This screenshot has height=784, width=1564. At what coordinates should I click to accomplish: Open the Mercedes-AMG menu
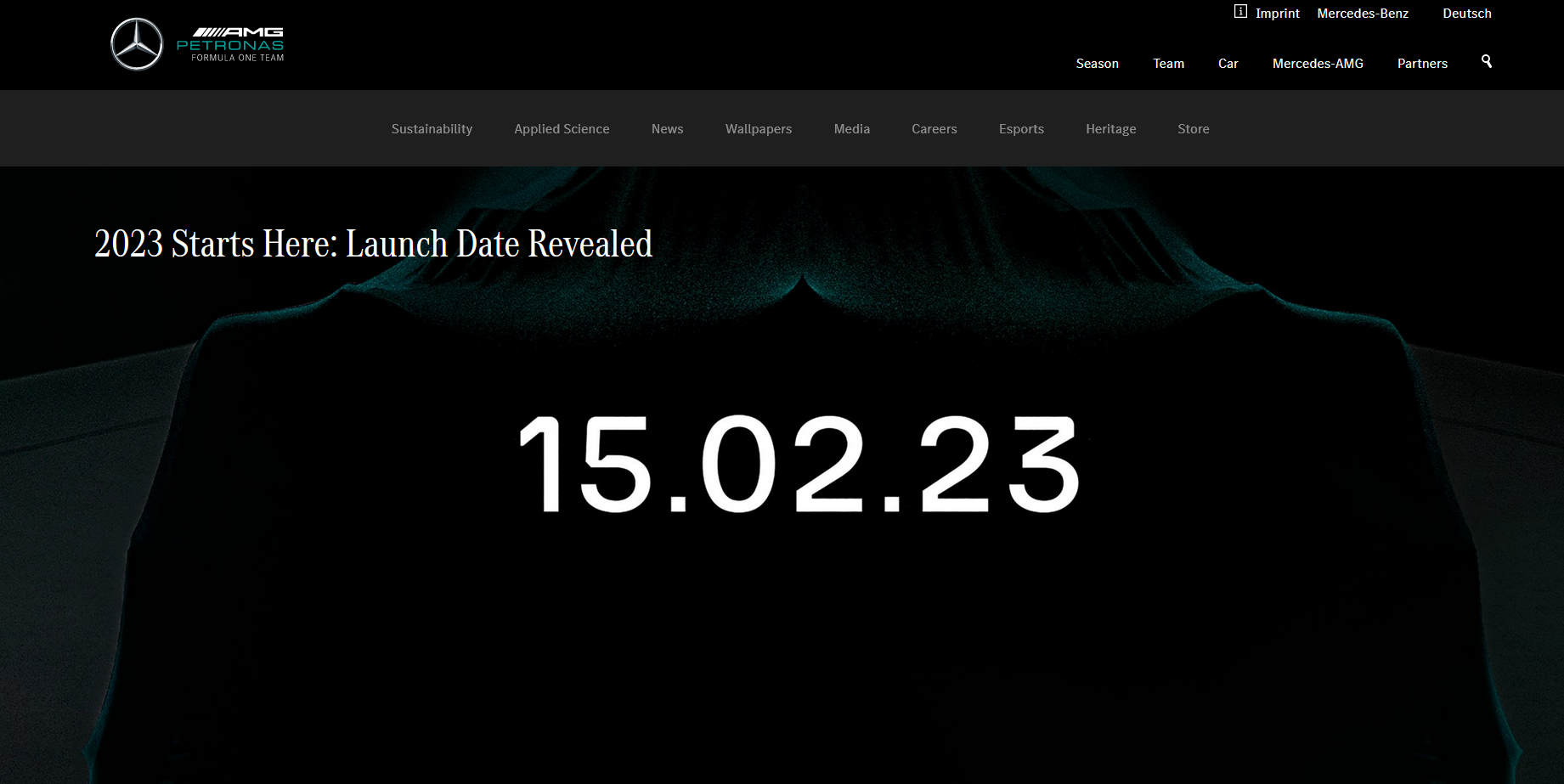pyautogui.click(x=1318, y=64)
